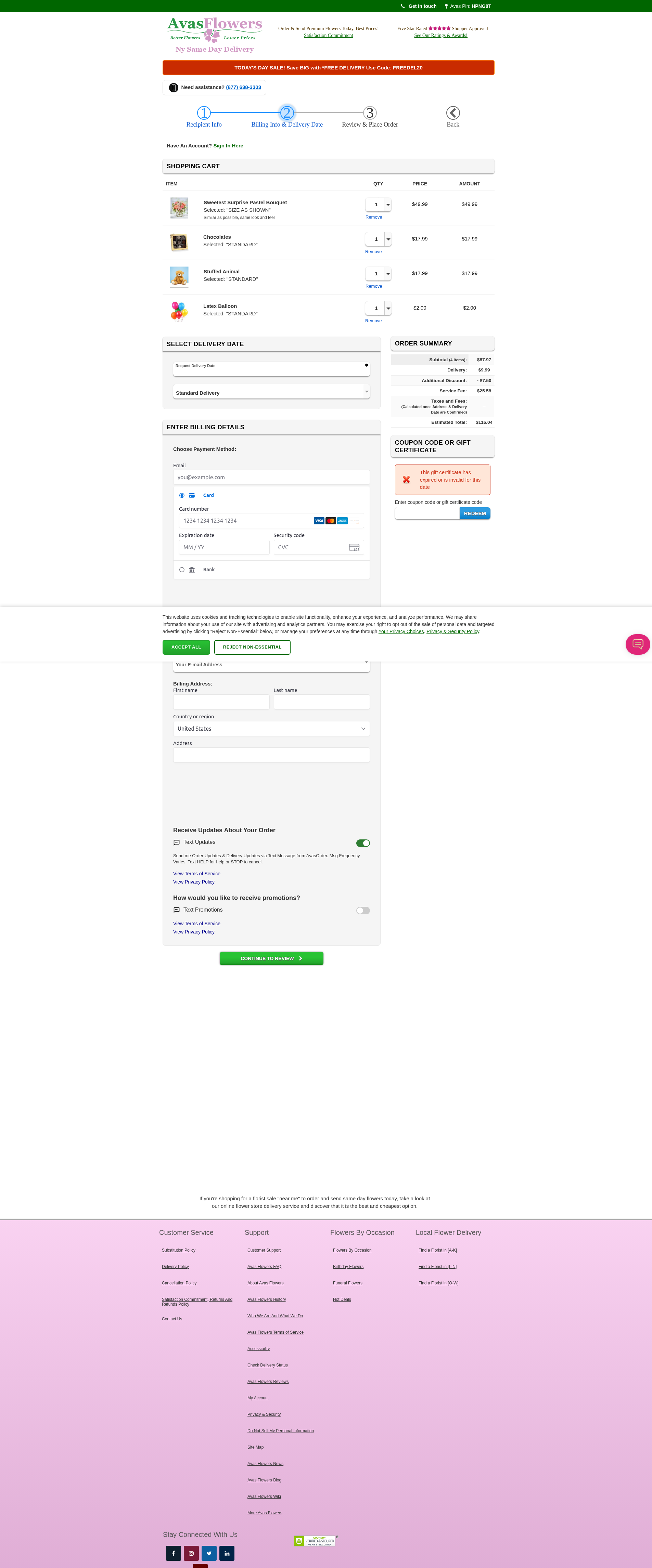Open the pink live chat bubble
Viewport: 652px width, 1568px height.
637,644
